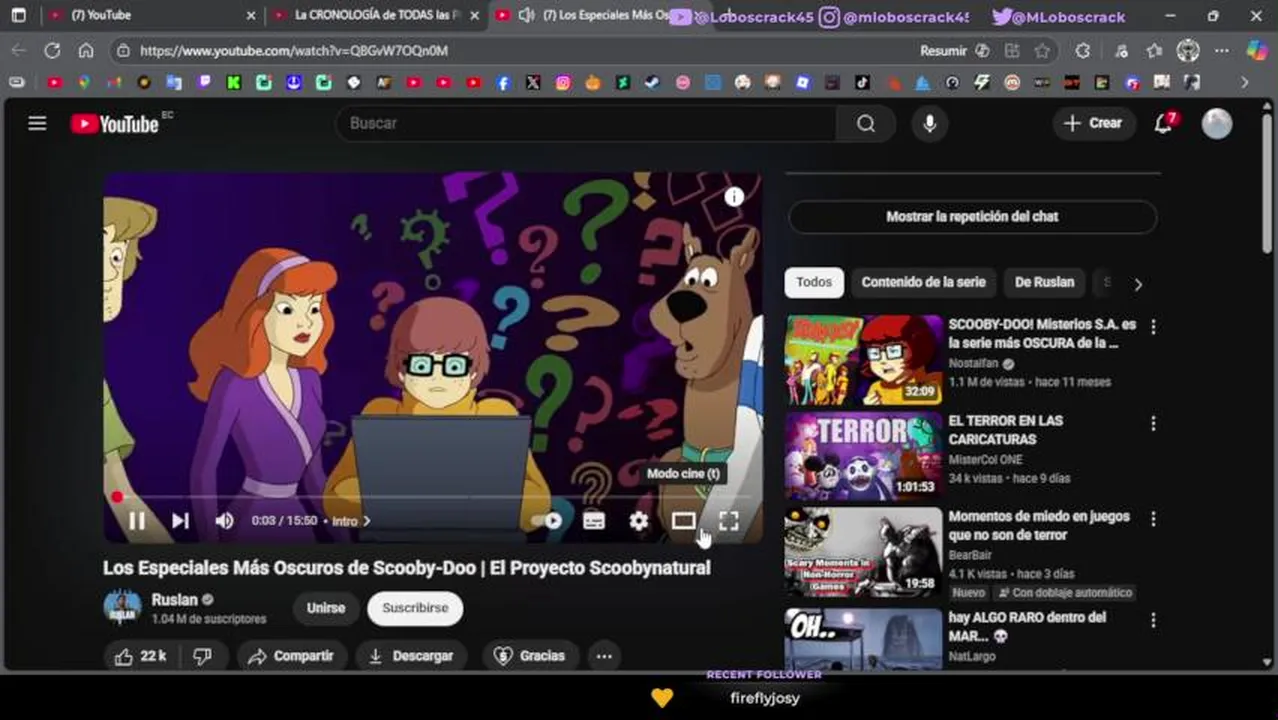Go to YouTube home via the logo
The height and width of the screenshot is (720, 1278).
pyautogui.click(x=115, y=123)
